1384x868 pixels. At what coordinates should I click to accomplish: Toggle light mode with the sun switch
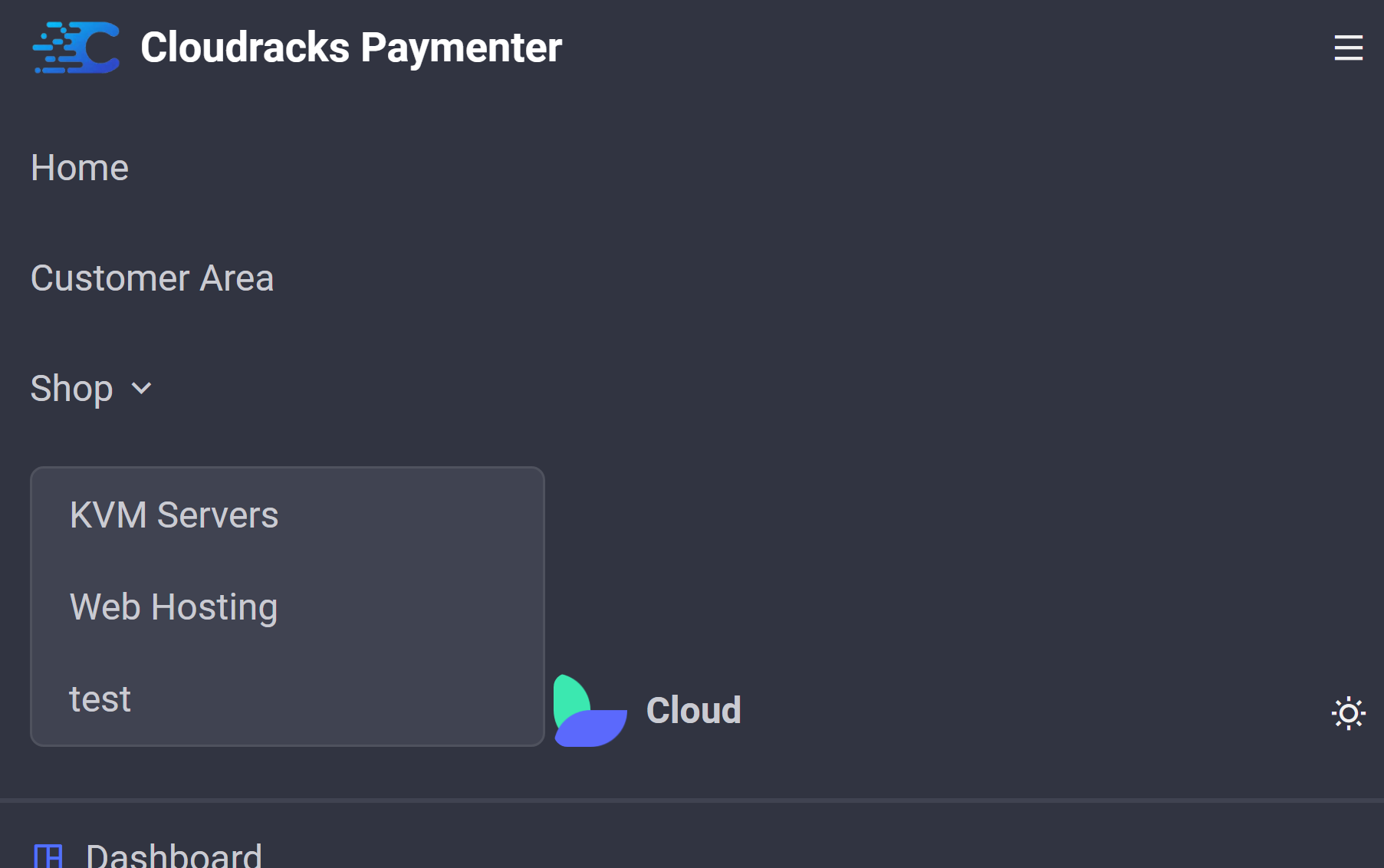point(1347,713)
